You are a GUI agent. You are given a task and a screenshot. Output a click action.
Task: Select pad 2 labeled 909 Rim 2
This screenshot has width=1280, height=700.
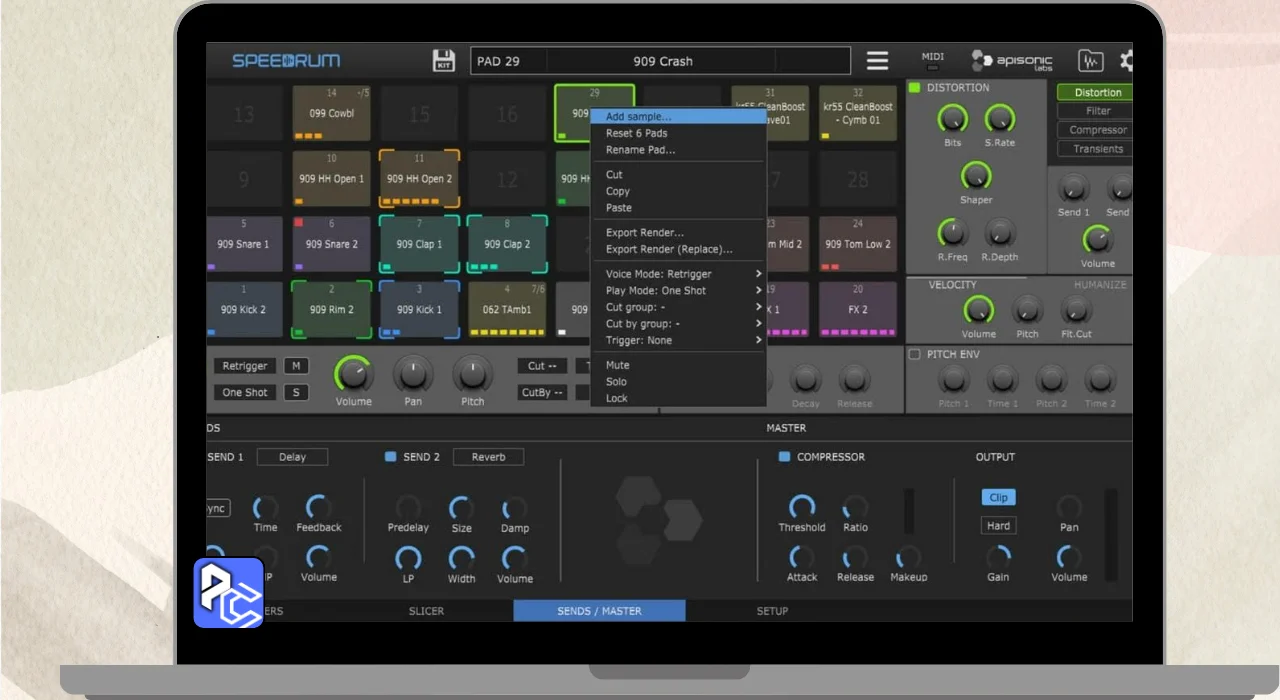(x=331, y=309)
